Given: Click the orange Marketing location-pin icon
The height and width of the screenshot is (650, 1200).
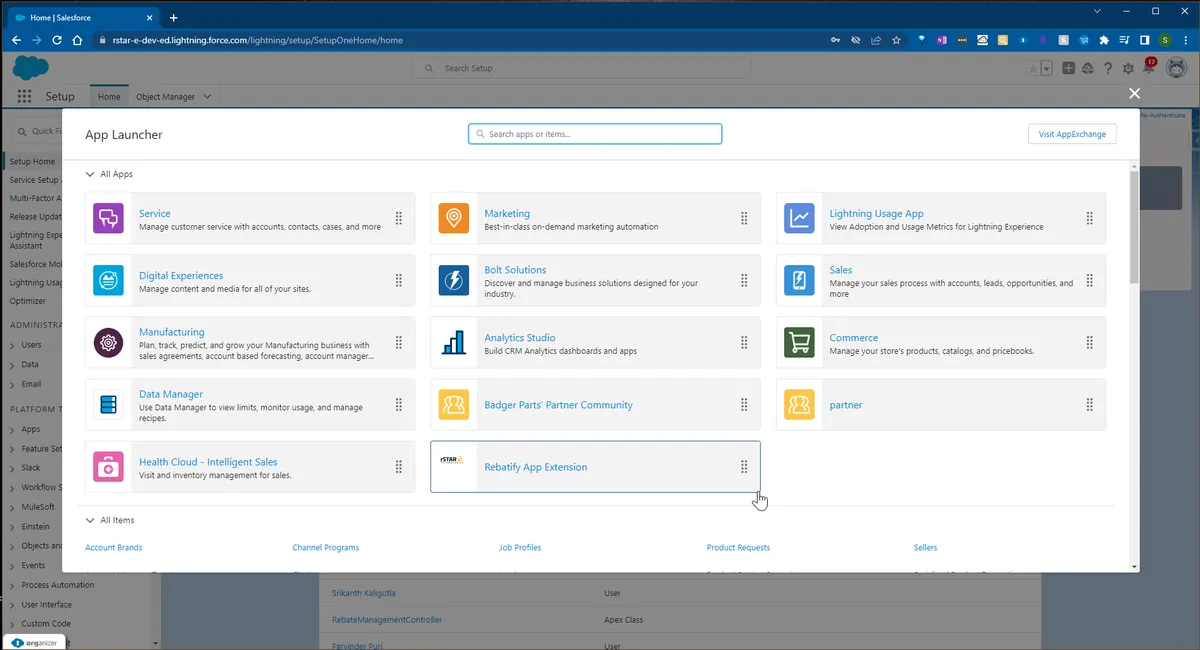Looking at the screenshot, I should click(x=454, y=218).
